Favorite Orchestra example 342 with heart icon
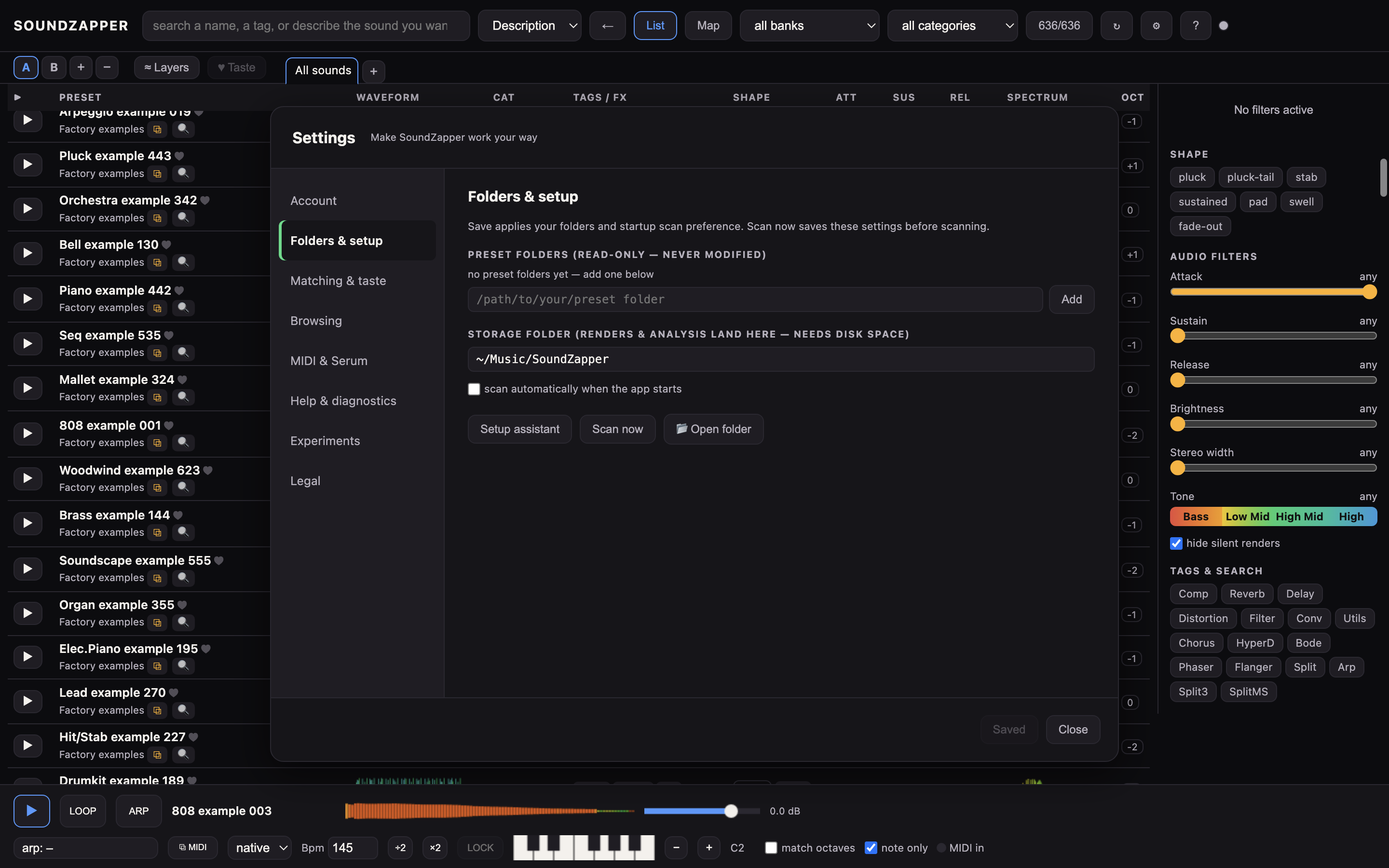Viewport: 1389px width, 868px height. point(205,200)
